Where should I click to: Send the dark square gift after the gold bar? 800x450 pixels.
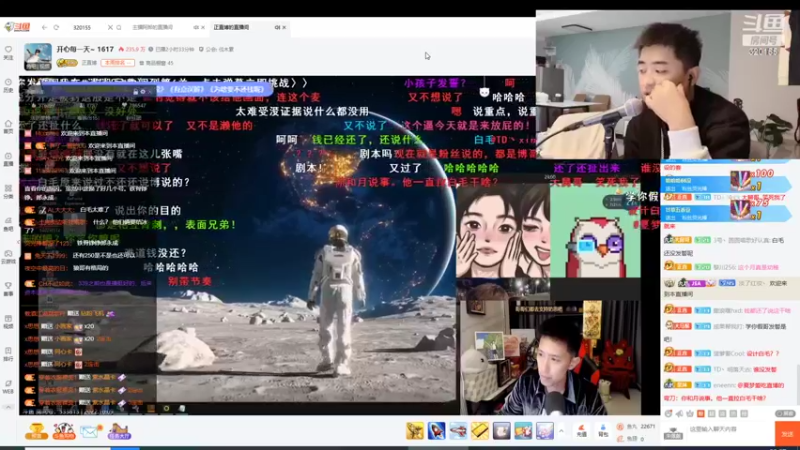pos(501,431)
